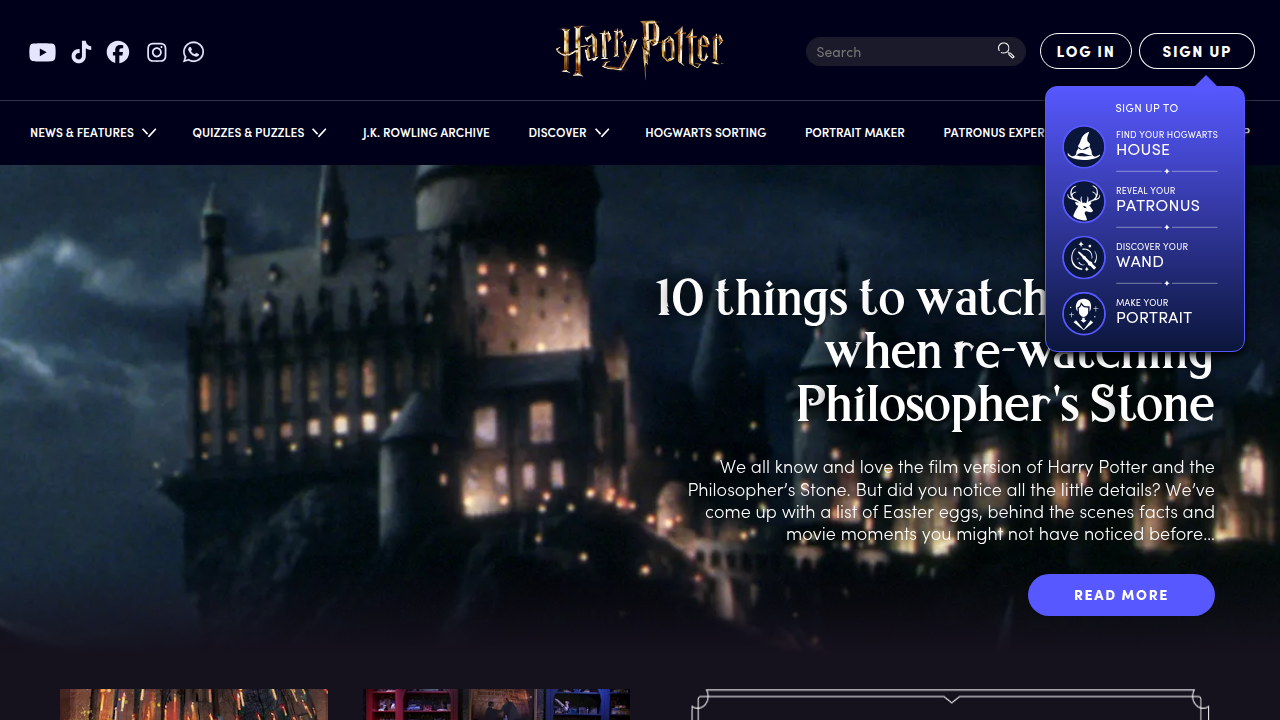Screen dimensions: 1280x720
Task: Open the TikTok social link
Action: pos(81,52)
